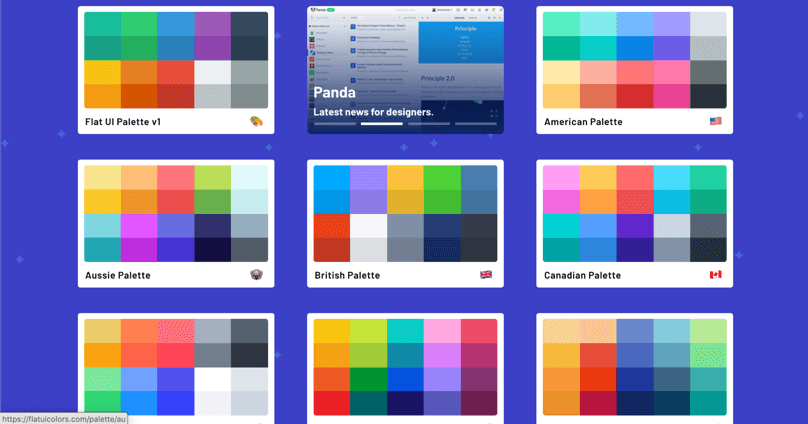The height and width of the screenshot is (424, 808).
Task: Open the Aussie Palette title link
Action: click(118, 276)
